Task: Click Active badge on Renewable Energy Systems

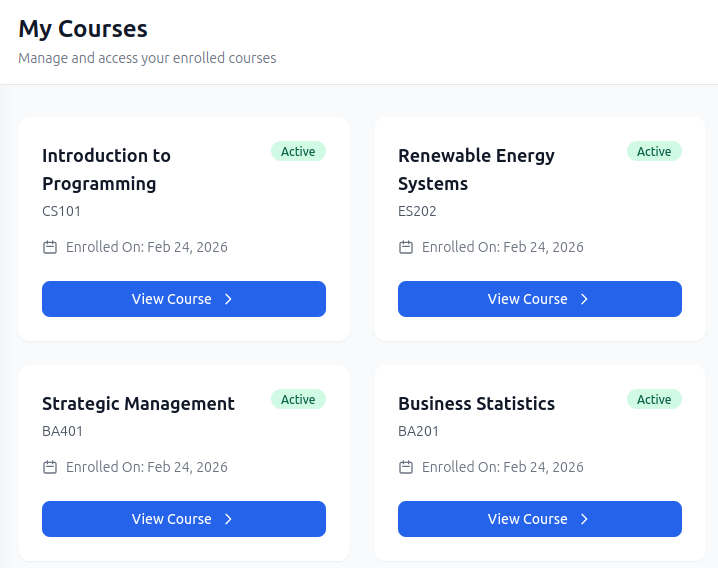Action: (x=654, y=152)
